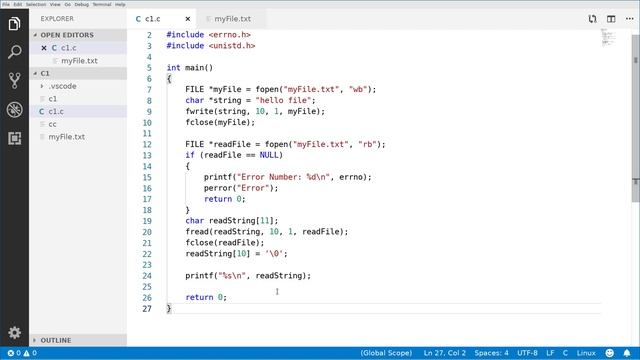Click the editor vertical scrollbar
Image resolution: width=640 pixels, height=360 pixels.
636,118
